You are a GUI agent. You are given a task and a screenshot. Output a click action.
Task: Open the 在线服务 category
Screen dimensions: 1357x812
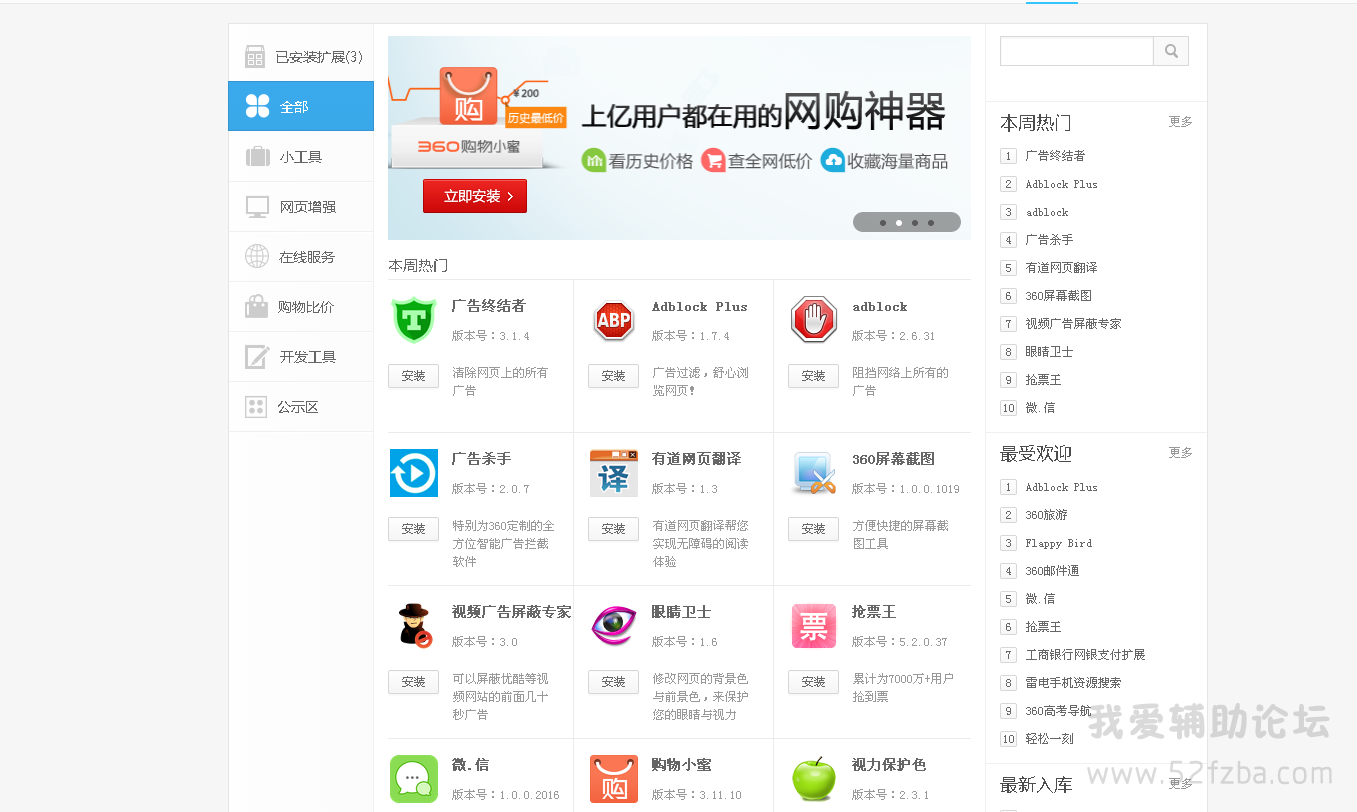[x=301, y=257]
